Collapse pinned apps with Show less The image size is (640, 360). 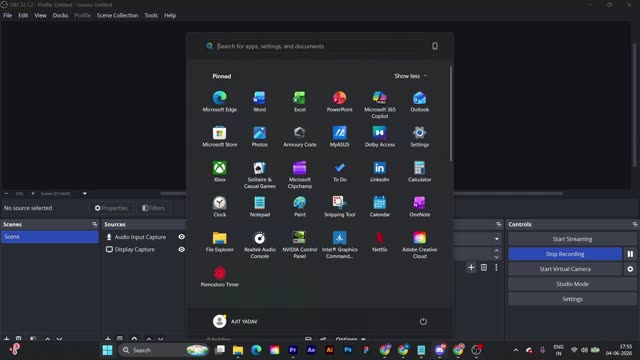pos(411,76)
